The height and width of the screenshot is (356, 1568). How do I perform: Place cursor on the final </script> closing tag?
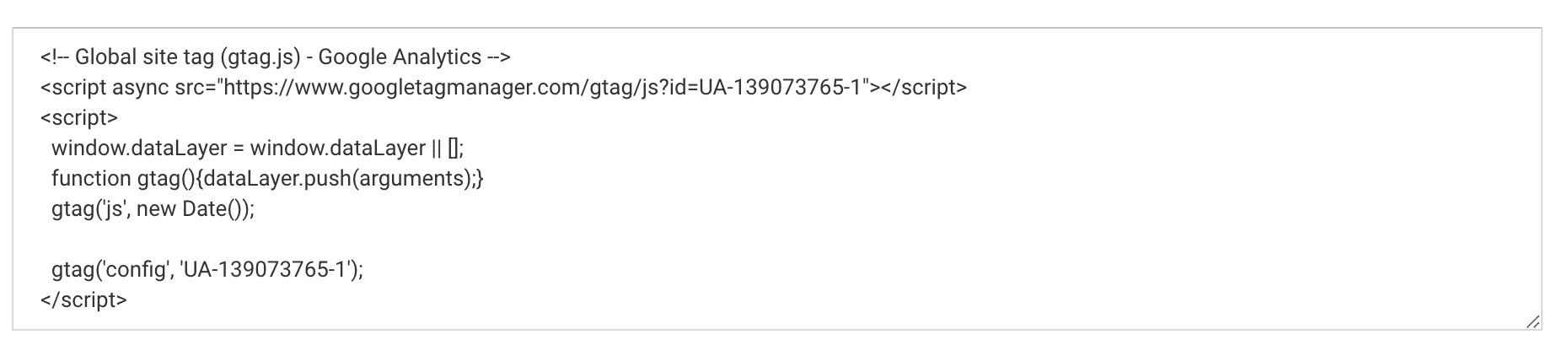point(83,300)
